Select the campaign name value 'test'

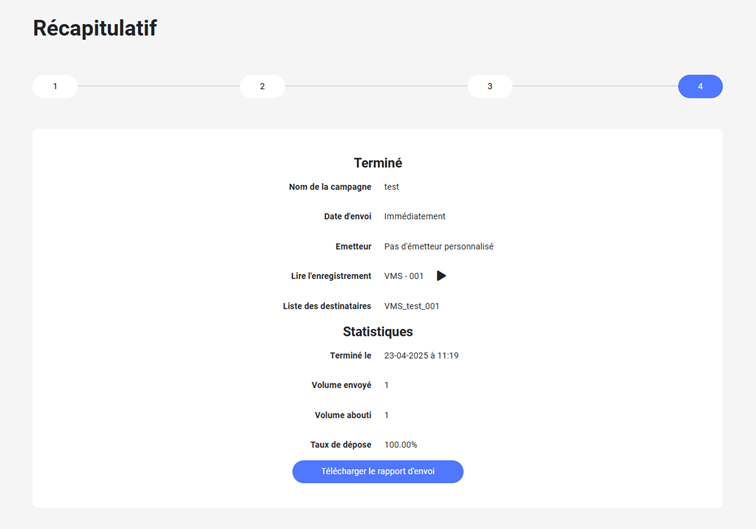coord(392,187)
